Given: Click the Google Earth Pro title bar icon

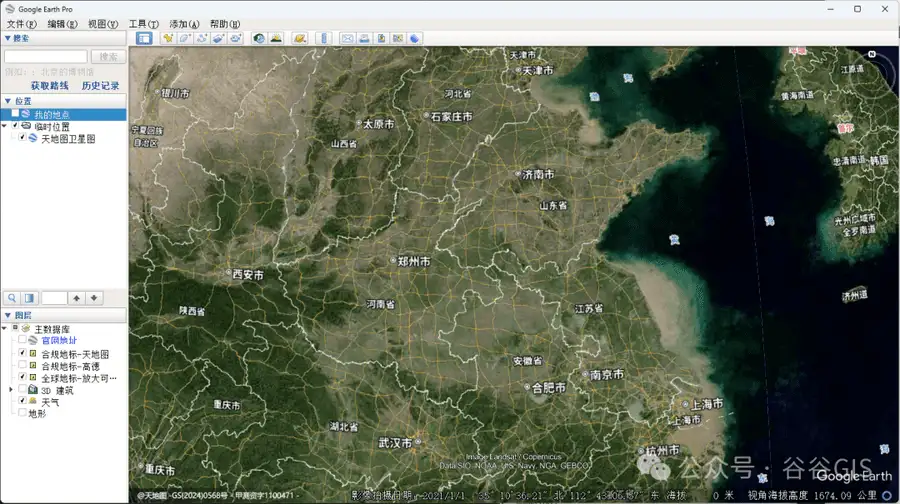Looking at the screenshot, I should tap(10, 9).
